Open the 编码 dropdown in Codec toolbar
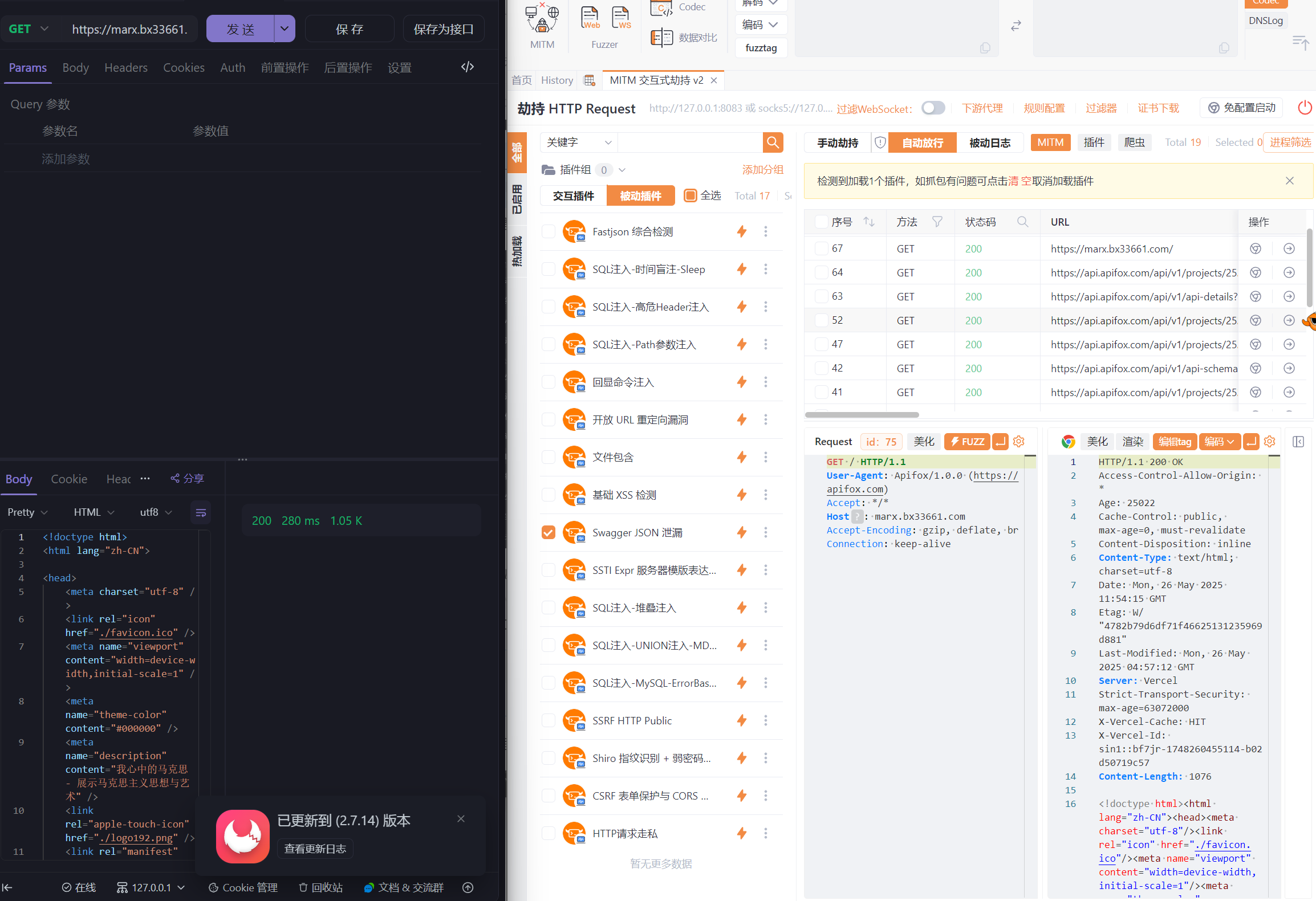Image resolution: width=1316 pixels, height=901 pixels. 761,25
